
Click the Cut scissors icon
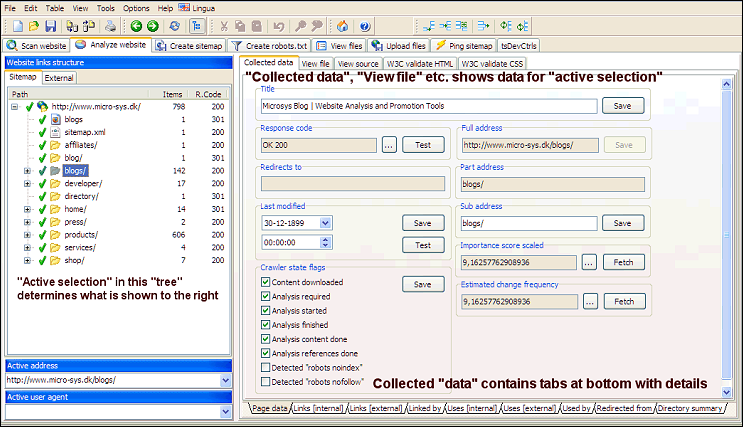click(224, 26)
